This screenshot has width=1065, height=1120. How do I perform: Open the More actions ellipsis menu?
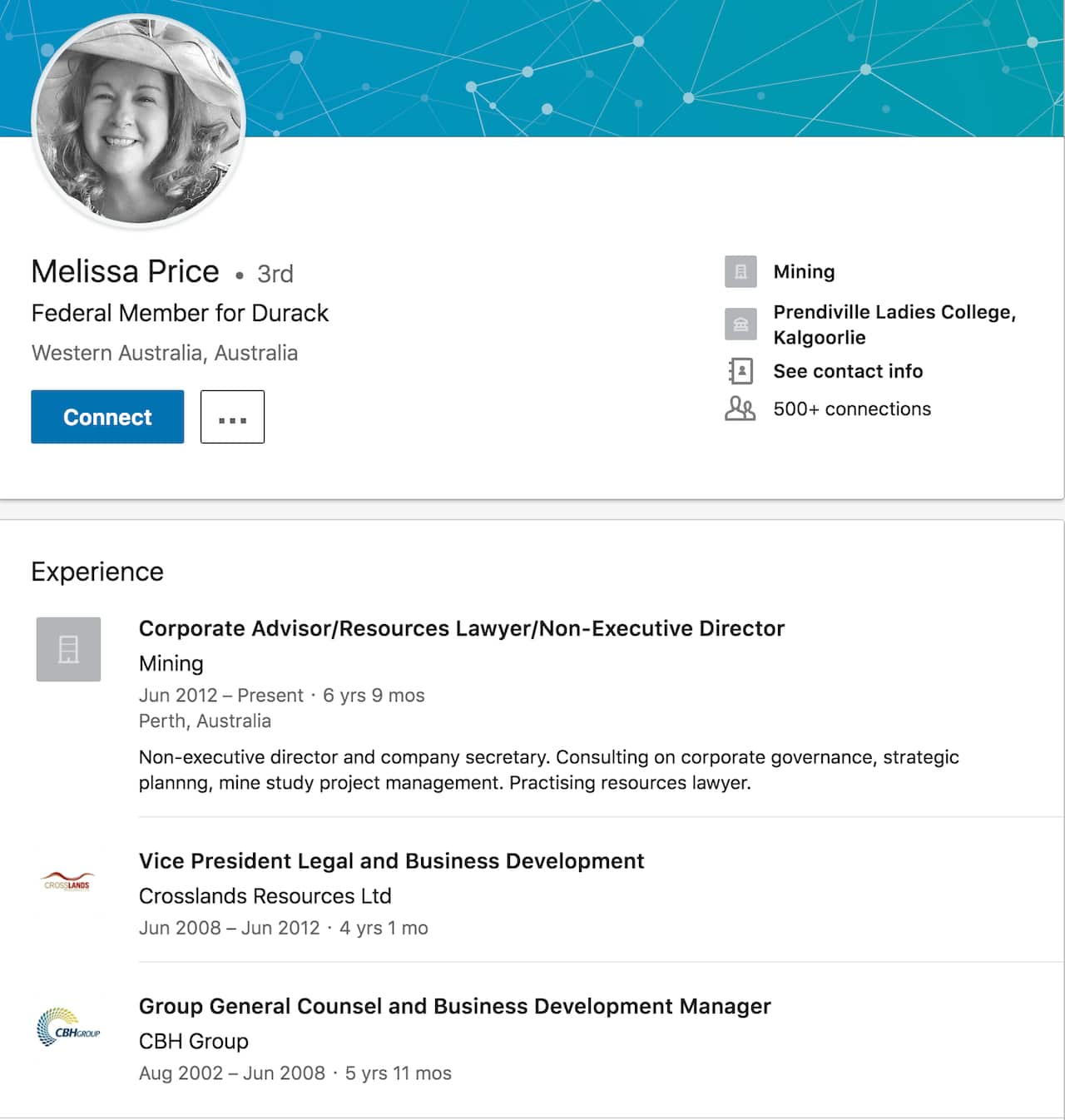232,417
